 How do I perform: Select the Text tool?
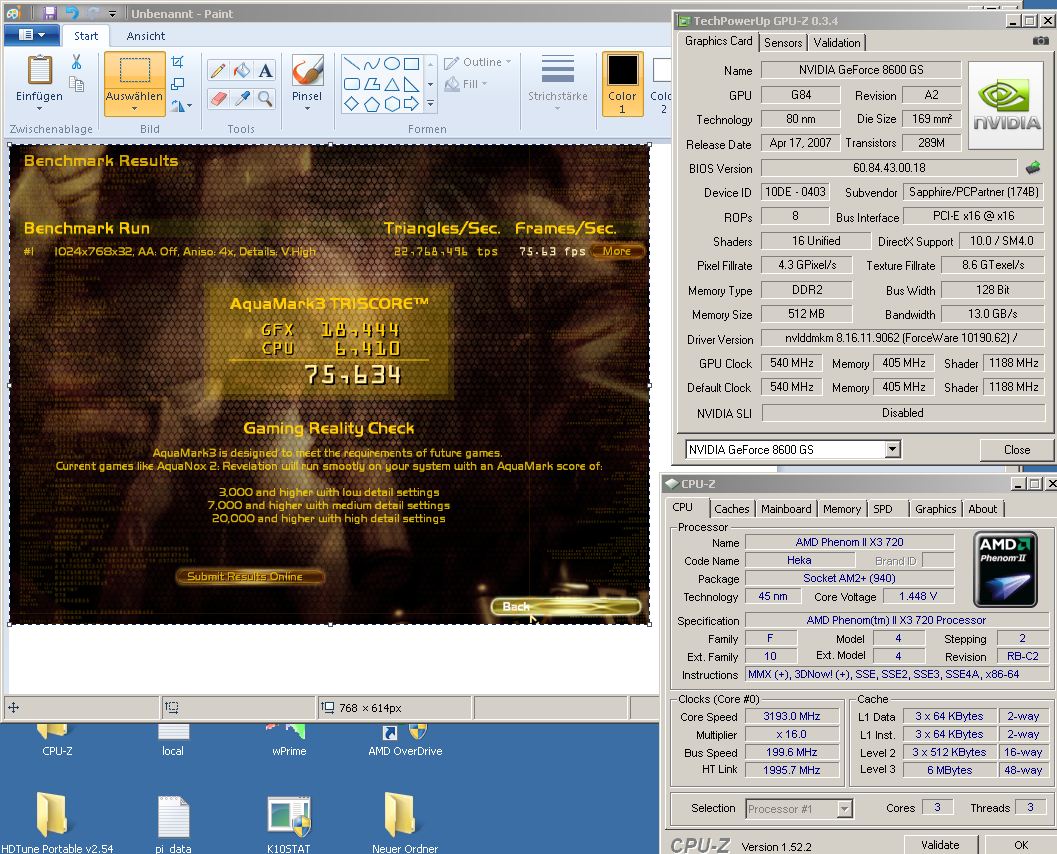click(x=266, y=70)
